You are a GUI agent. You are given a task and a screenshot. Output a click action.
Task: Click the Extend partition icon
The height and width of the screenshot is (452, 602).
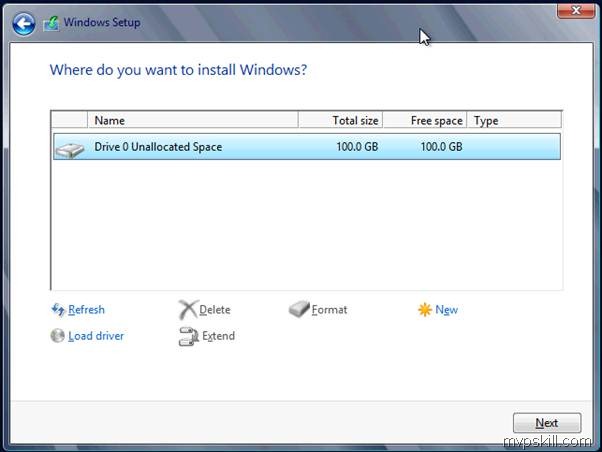pyautogui.click(x=189, y=336)
